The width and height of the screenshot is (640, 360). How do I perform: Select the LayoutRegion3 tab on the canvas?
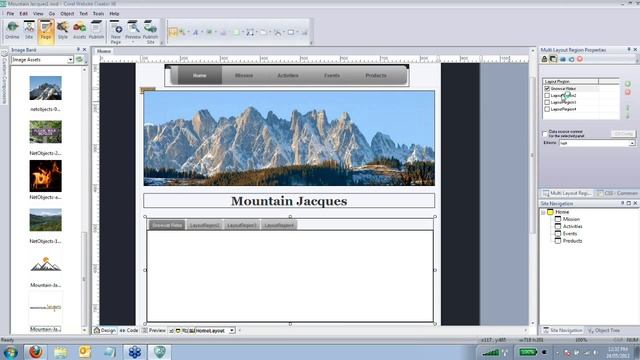pos(242,225)
